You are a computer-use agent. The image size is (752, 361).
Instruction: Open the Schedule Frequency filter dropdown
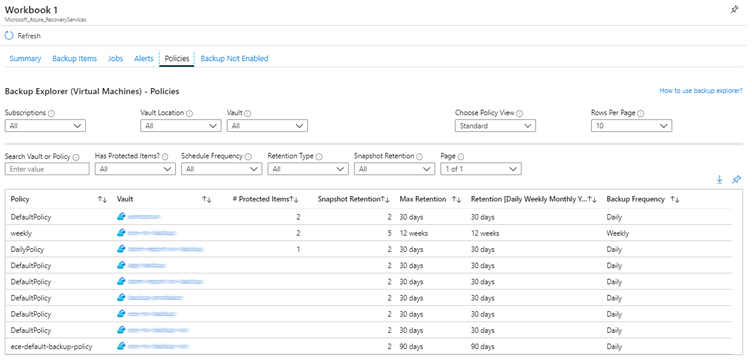[x=222, y=169]
